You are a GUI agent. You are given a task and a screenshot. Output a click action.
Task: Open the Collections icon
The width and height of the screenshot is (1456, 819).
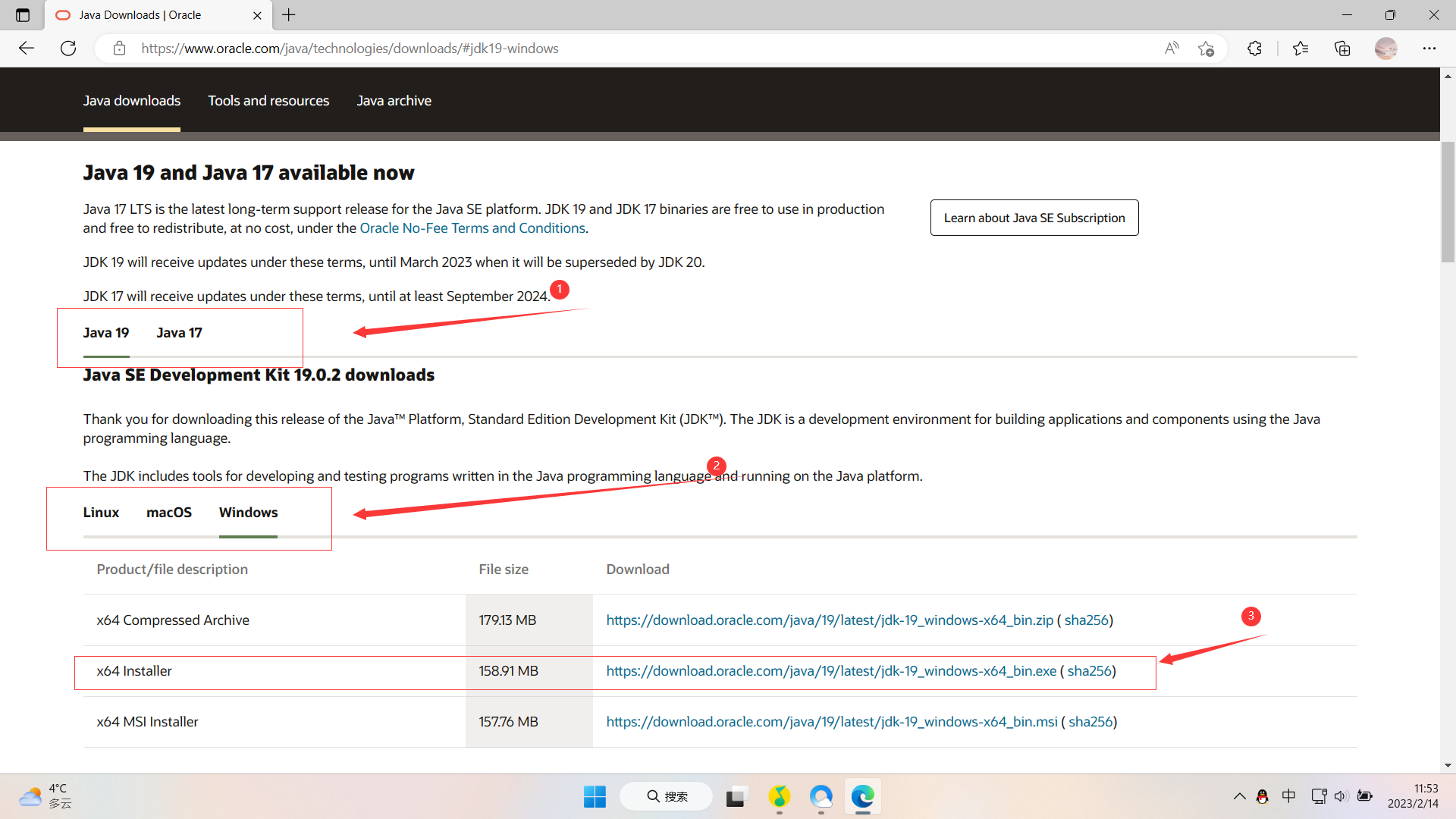point(1342,49)
